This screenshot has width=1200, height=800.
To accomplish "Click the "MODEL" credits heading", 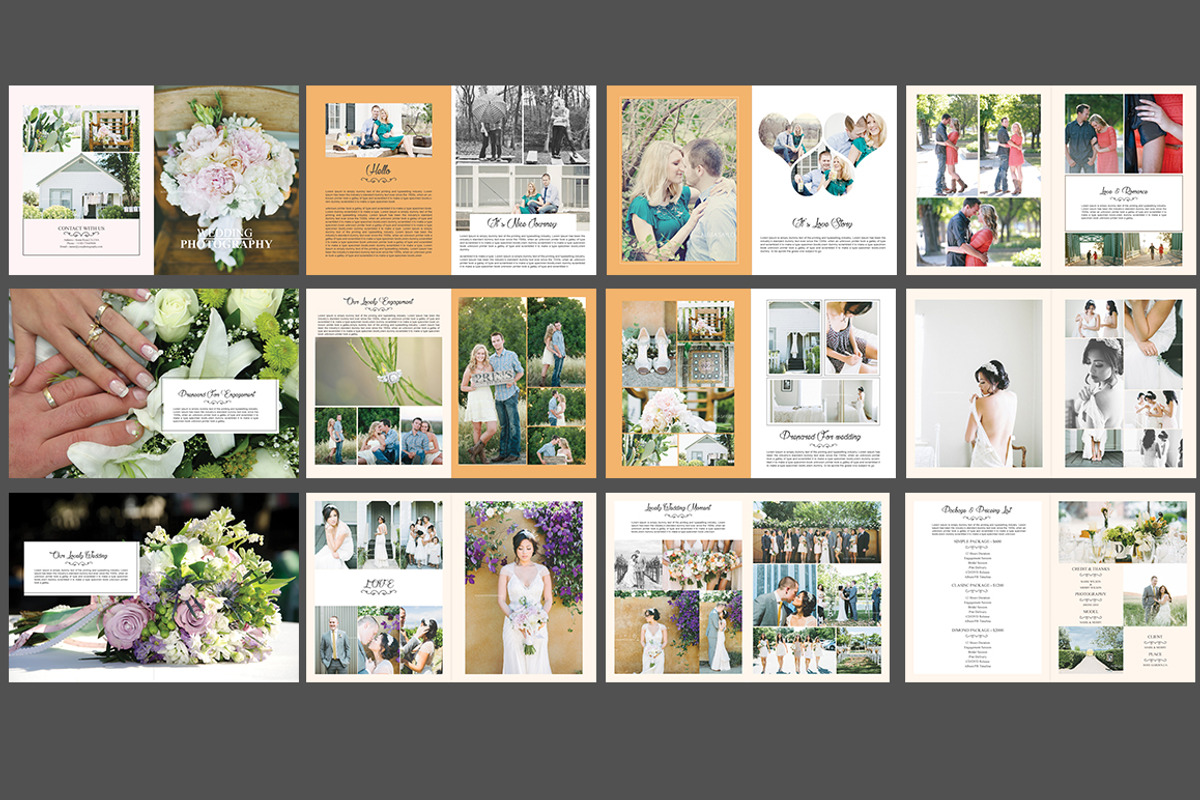I will pos(1091,612).
